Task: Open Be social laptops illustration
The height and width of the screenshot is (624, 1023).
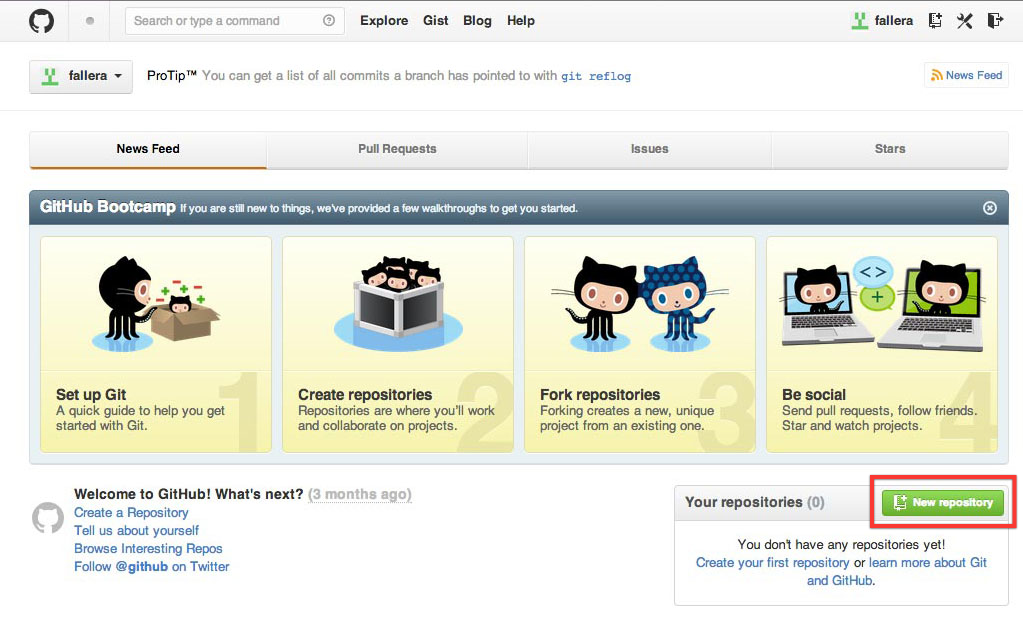Action: [x=882, y=304]
